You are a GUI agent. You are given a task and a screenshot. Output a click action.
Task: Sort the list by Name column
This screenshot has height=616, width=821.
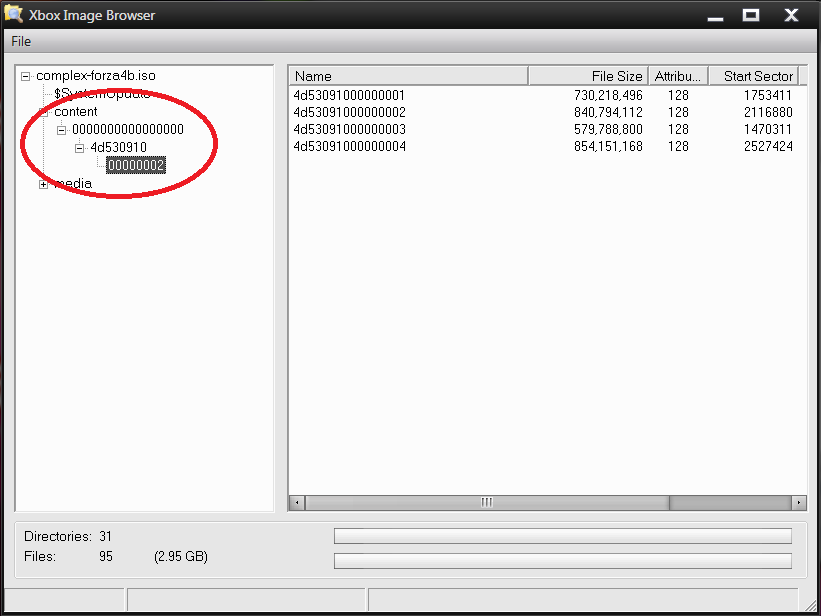coord(408,76)
